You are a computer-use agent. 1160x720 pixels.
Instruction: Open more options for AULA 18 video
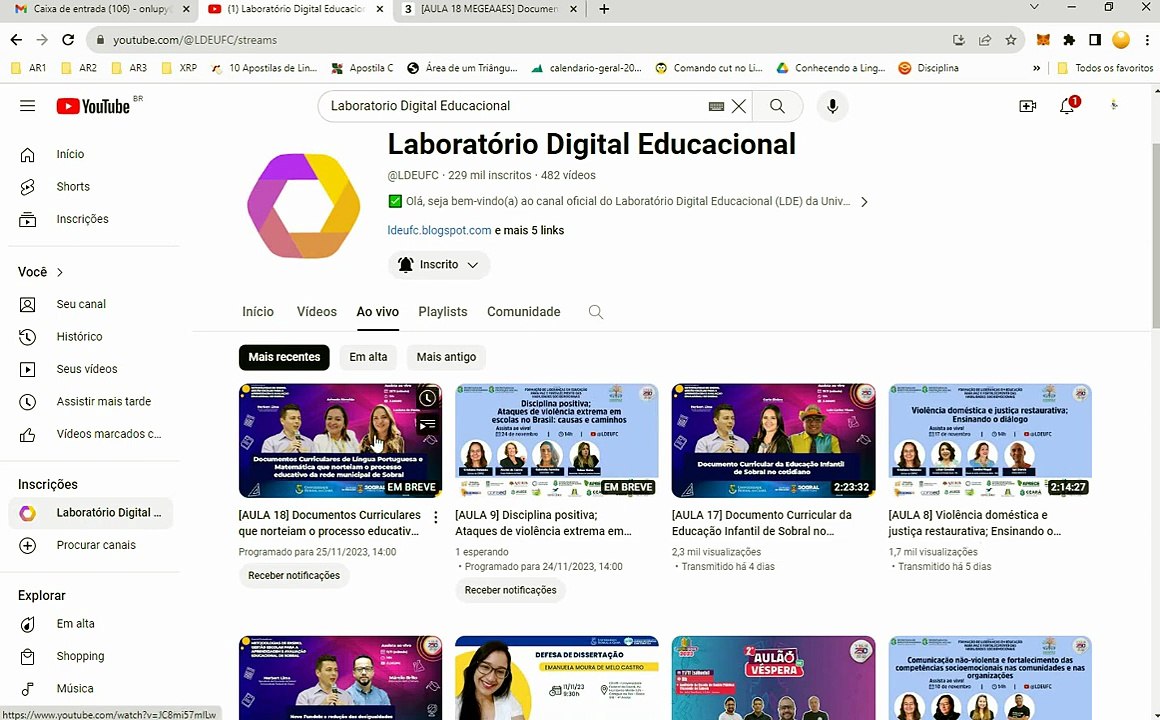click(436, 517)
